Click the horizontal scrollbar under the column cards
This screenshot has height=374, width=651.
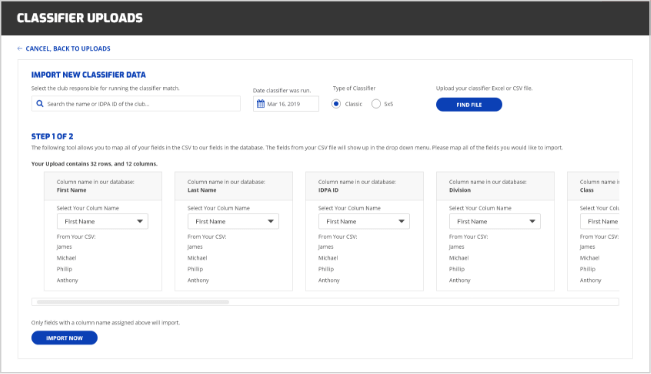pyautogui.click(x=133, y=302)
